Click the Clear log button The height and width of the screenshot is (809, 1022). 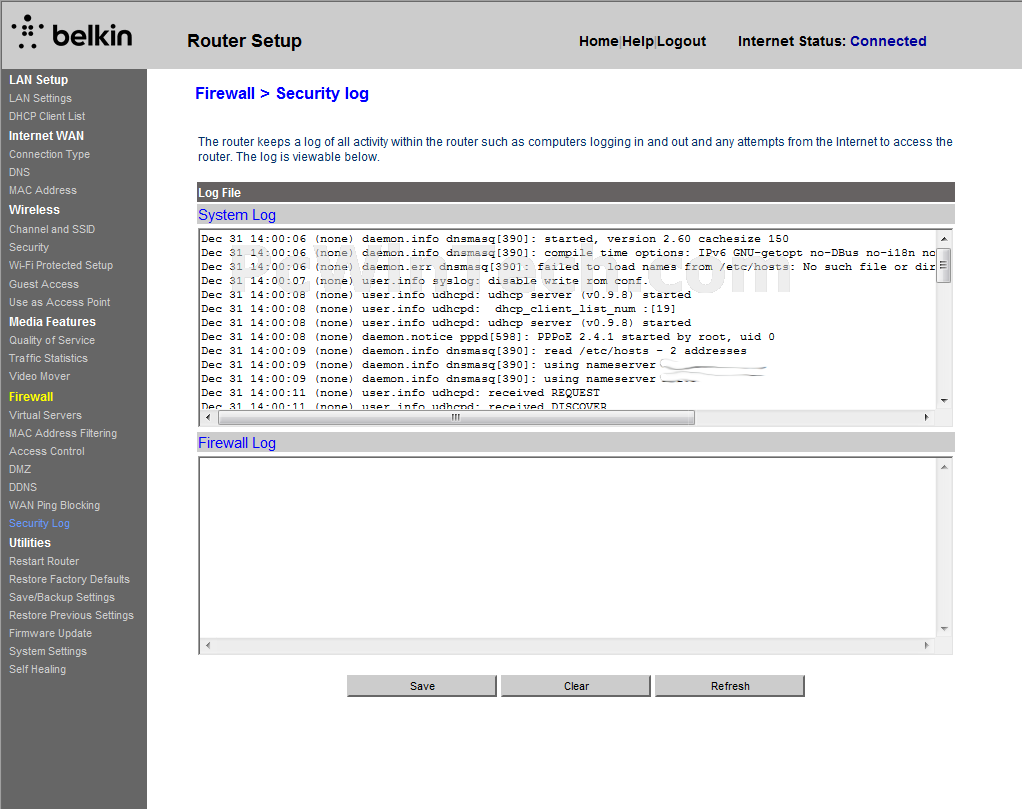click(x=576, y=686)
